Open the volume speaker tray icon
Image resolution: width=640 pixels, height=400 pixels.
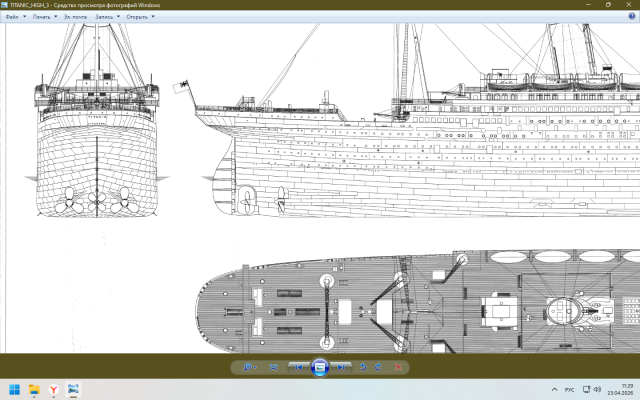tap(598, 389)
